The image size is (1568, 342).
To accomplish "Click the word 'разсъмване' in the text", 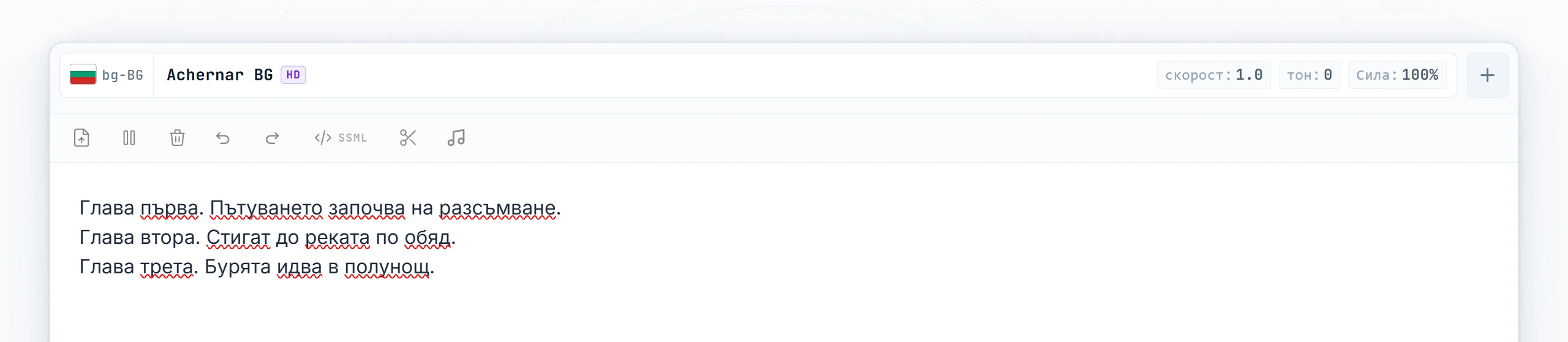I will (x=497, y=208).
